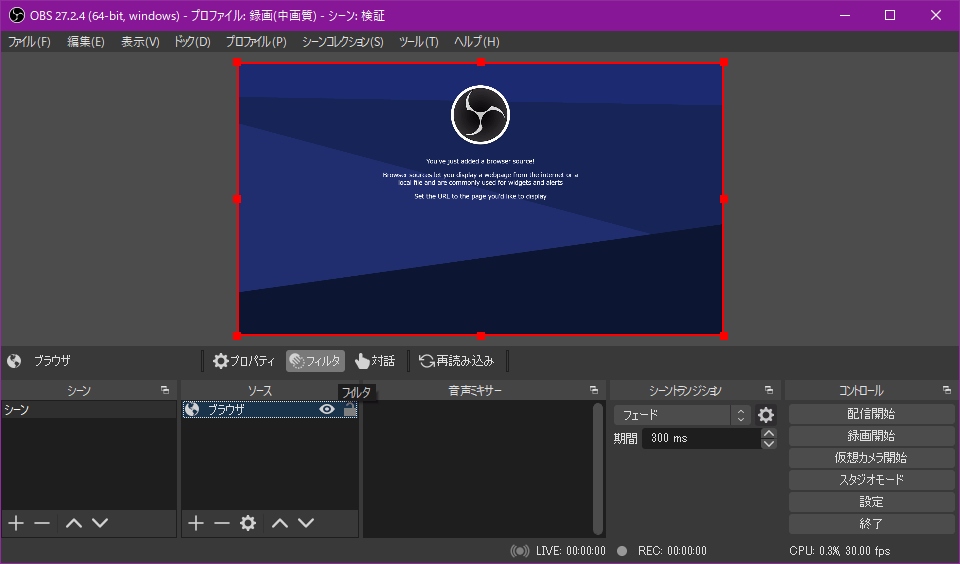
Task: Click the スタジオモード button
Action: point(871,480)
